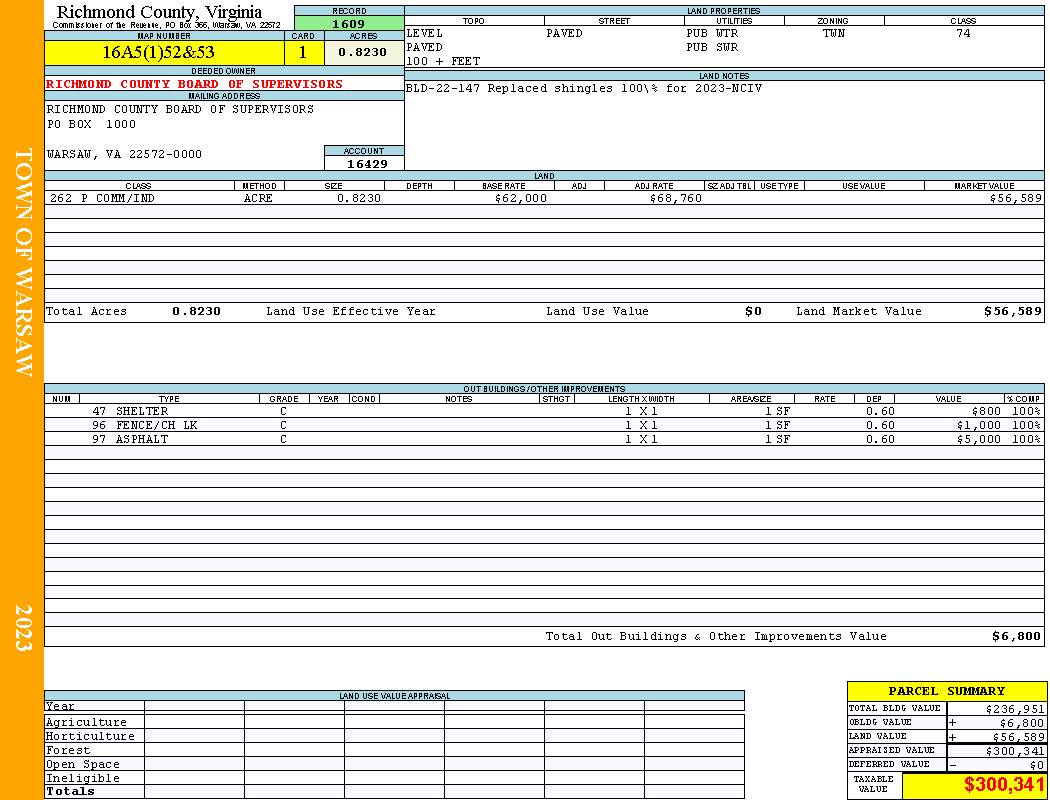Click the card number 1 field
The width and height of the screenshot is (1050, 800).
[303, 52]
